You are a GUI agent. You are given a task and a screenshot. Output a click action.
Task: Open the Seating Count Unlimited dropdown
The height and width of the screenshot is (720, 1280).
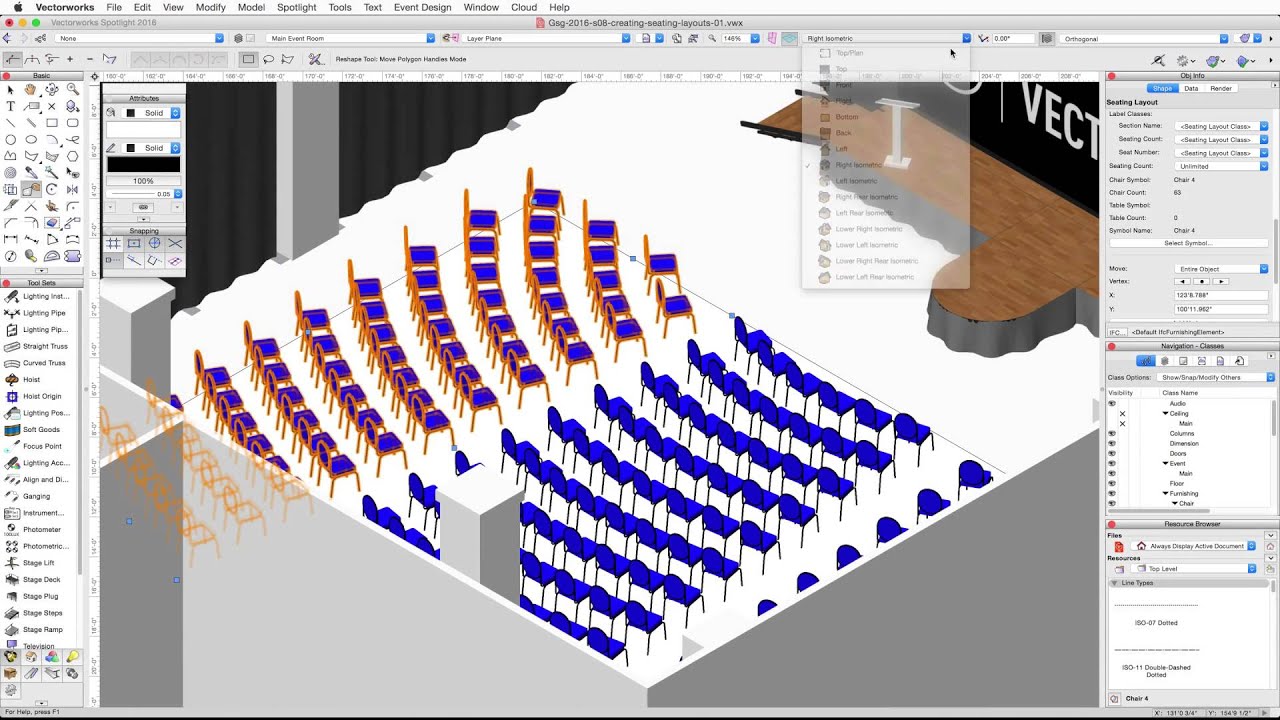pyautogui.click(x=1222, y=166)
